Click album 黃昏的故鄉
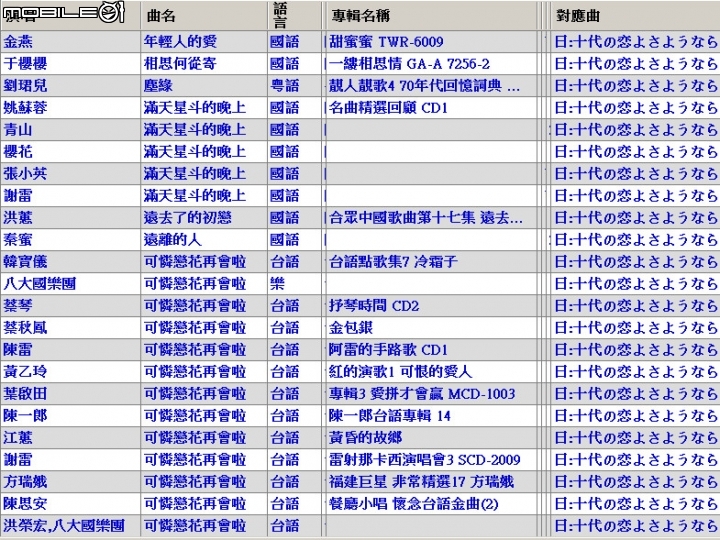The width and height of the screenshot is (720, 540). 366,438
